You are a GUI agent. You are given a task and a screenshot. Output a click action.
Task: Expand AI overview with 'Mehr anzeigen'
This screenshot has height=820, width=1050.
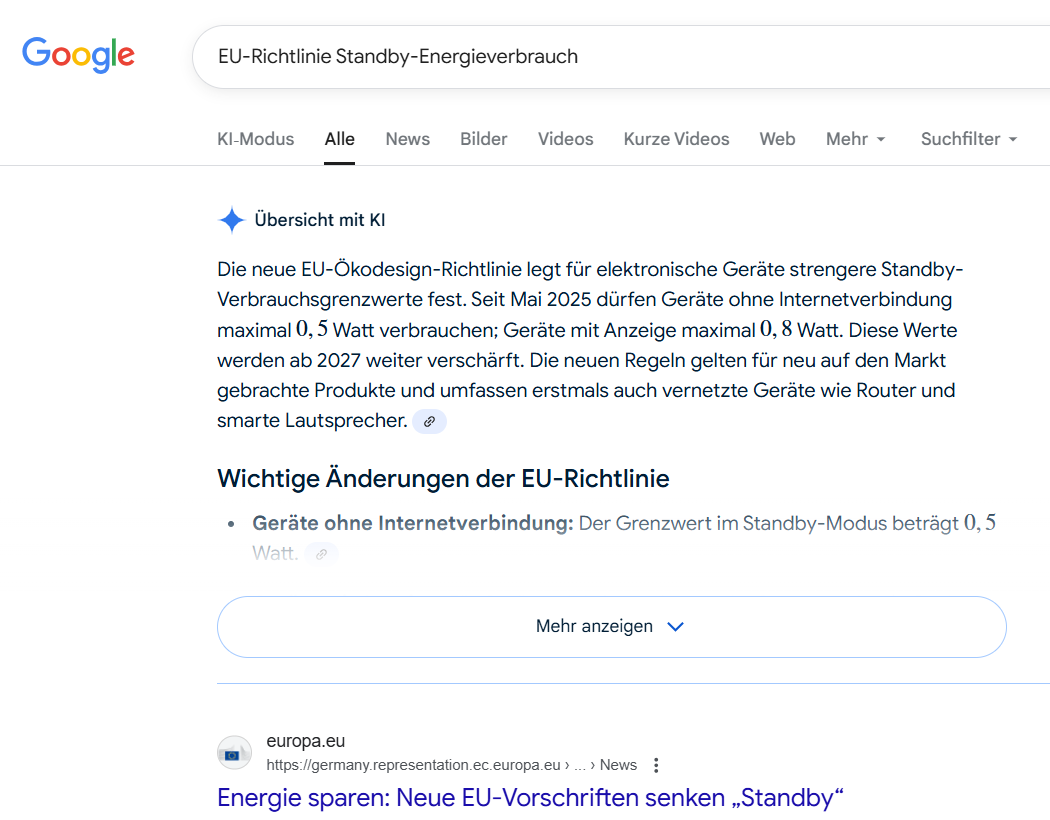pyautogui.click(x=611, y=627)
